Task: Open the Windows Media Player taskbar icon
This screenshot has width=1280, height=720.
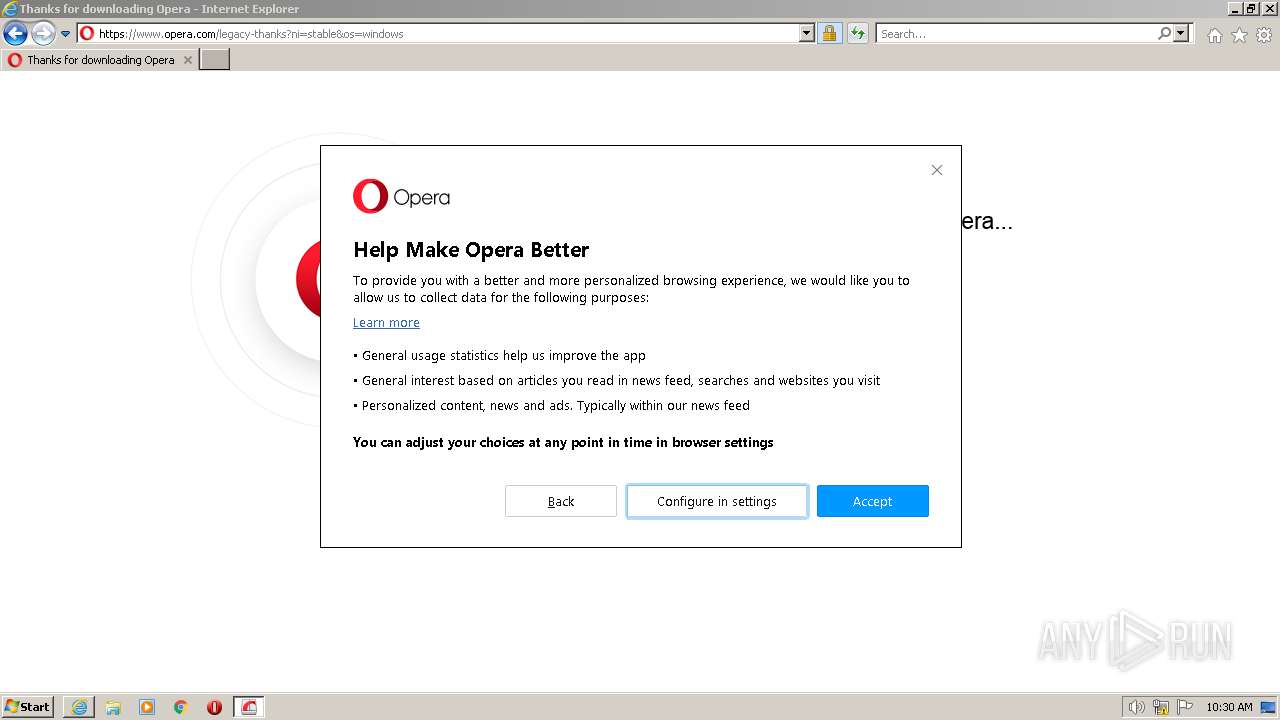Action: (x=147, y=707)
